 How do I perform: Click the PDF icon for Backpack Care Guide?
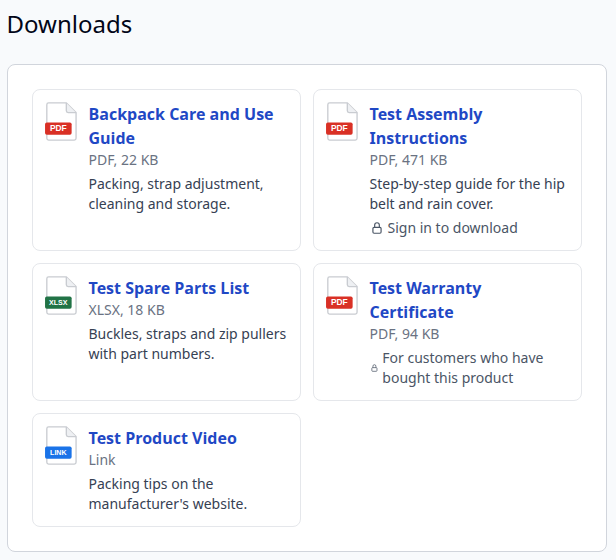pos(60,121)
